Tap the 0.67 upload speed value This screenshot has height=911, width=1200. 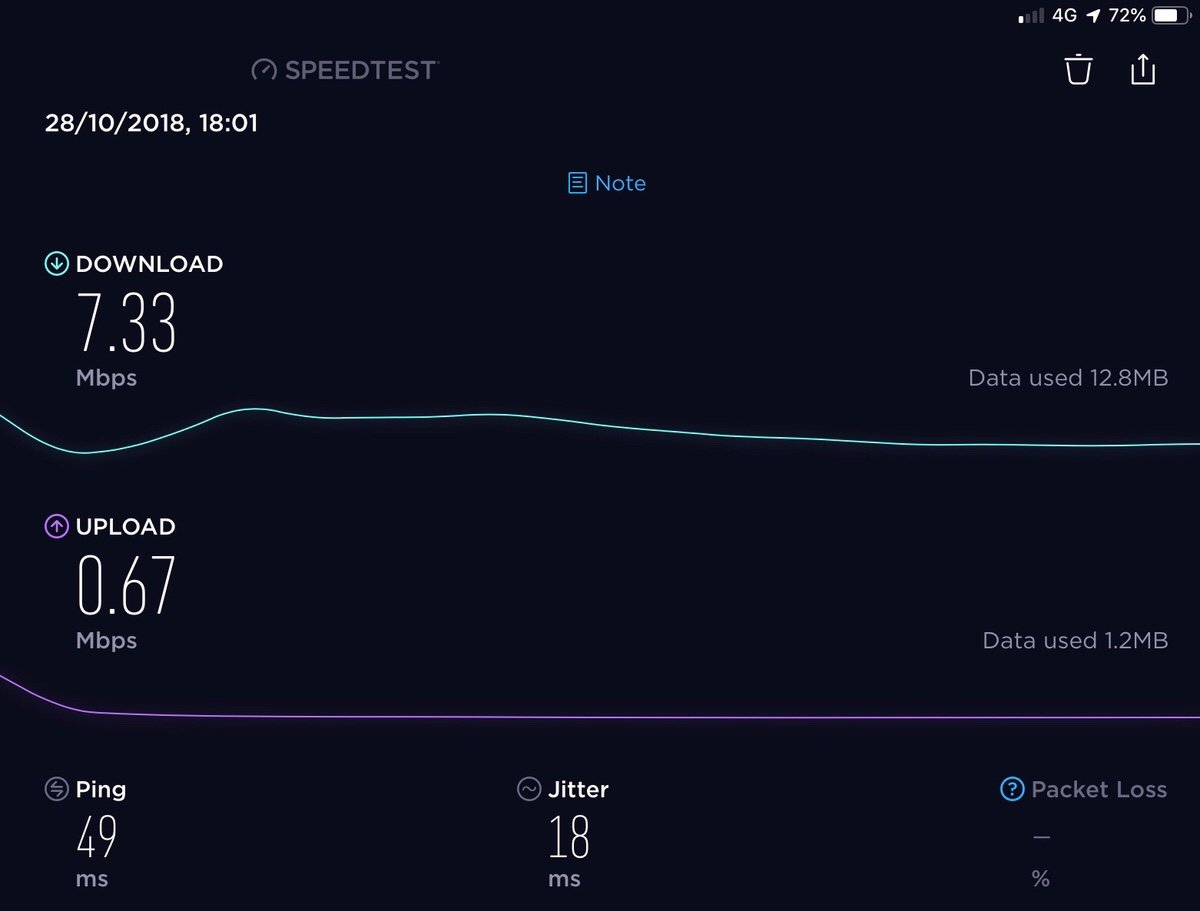[x=126, y=585]
